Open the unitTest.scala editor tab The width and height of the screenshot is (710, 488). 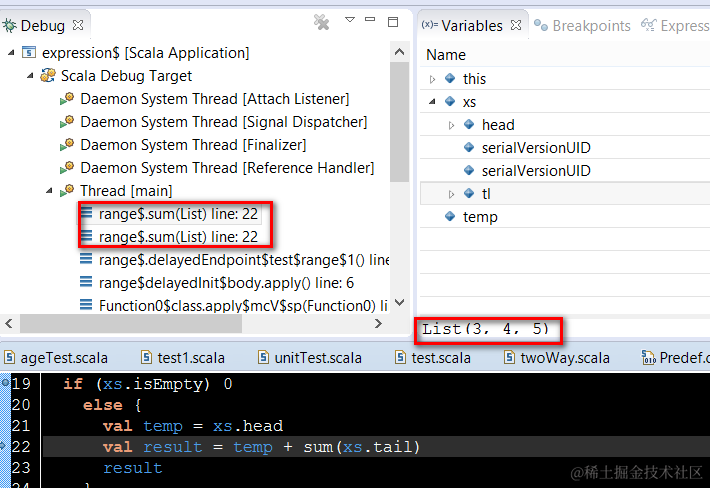click(310, 358)
